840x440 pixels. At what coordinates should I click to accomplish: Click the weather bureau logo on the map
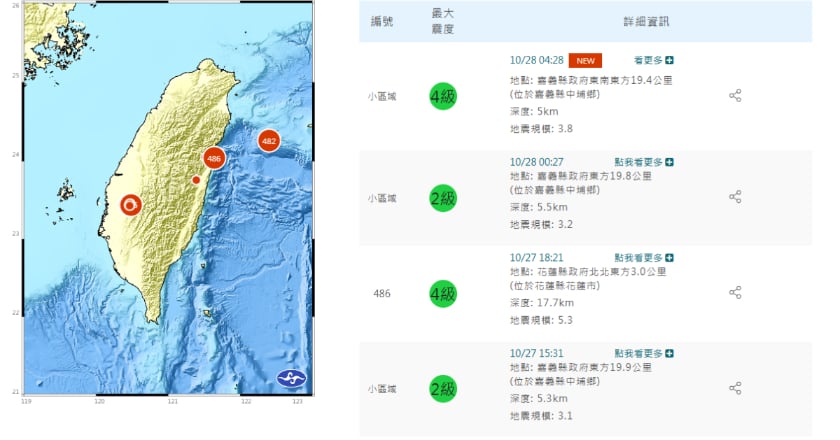pyautogui.click(x=291, y=378)
